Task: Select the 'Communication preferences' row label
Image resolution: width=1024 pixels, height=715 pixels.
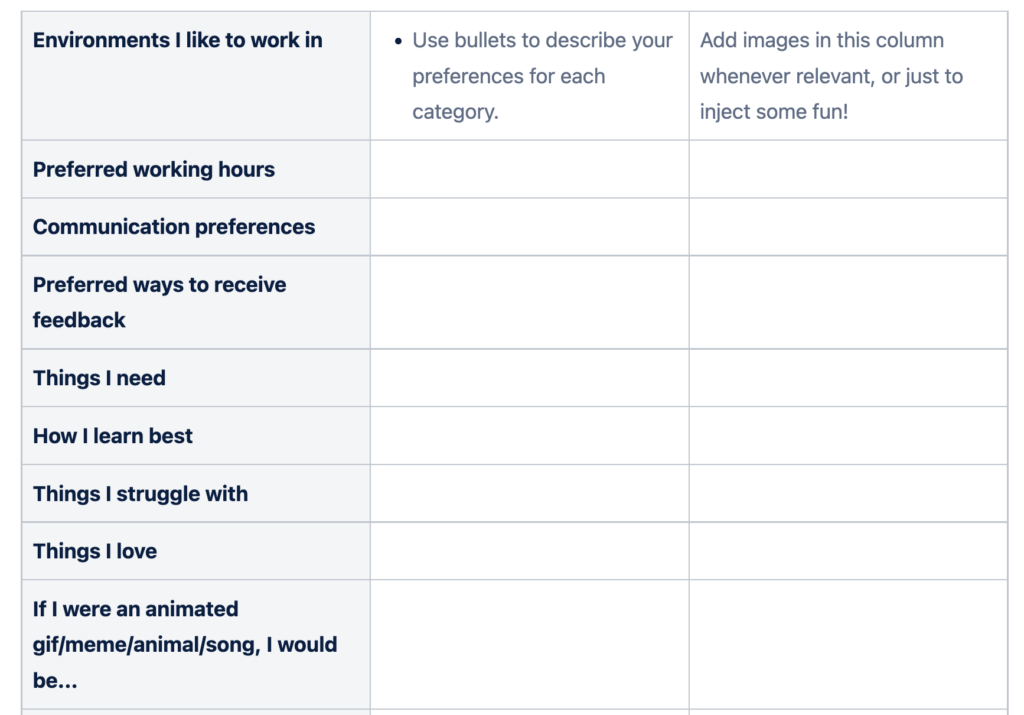Action: [174, 227]
